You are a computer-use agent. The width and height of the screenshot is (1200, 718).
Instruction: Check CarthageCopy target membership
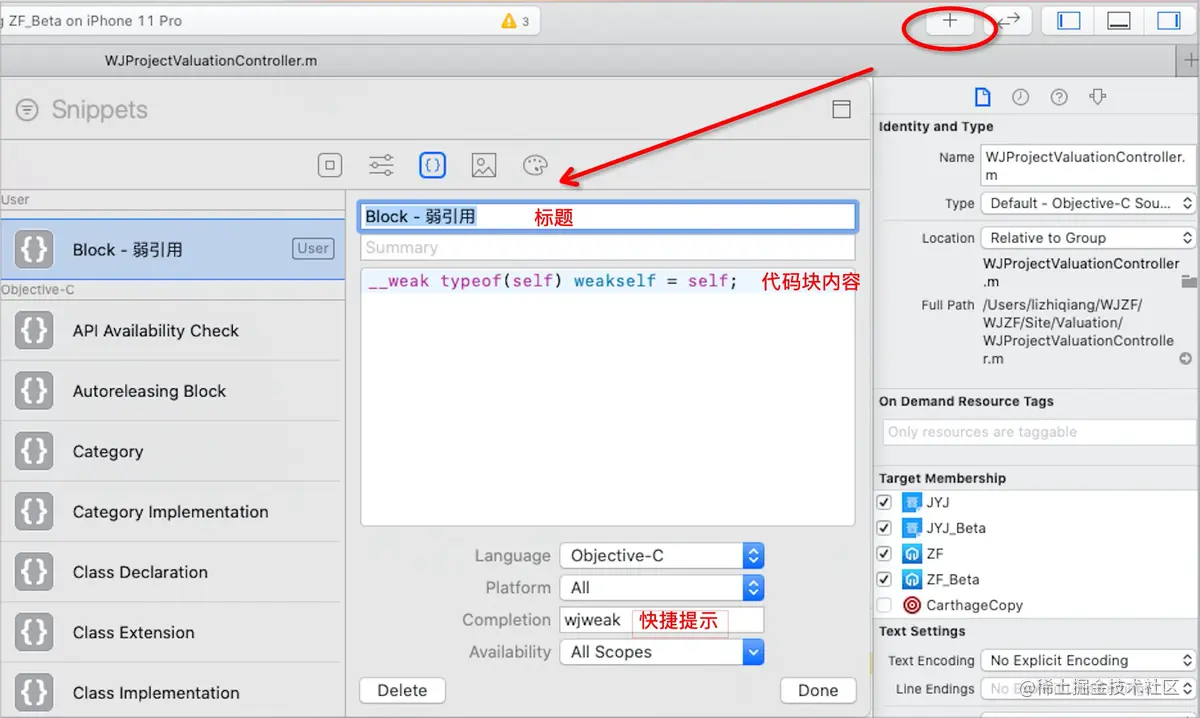pyautogui.click(x=884, y=605)
